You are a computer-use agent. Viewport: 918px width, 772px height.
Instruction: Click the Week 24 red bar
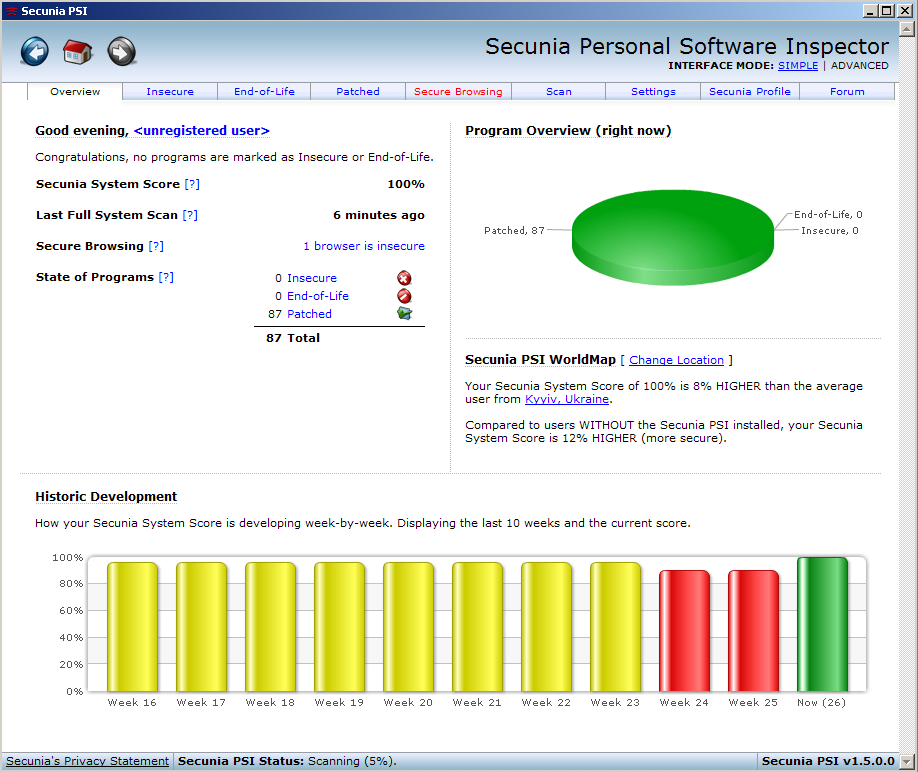point(684,631)
